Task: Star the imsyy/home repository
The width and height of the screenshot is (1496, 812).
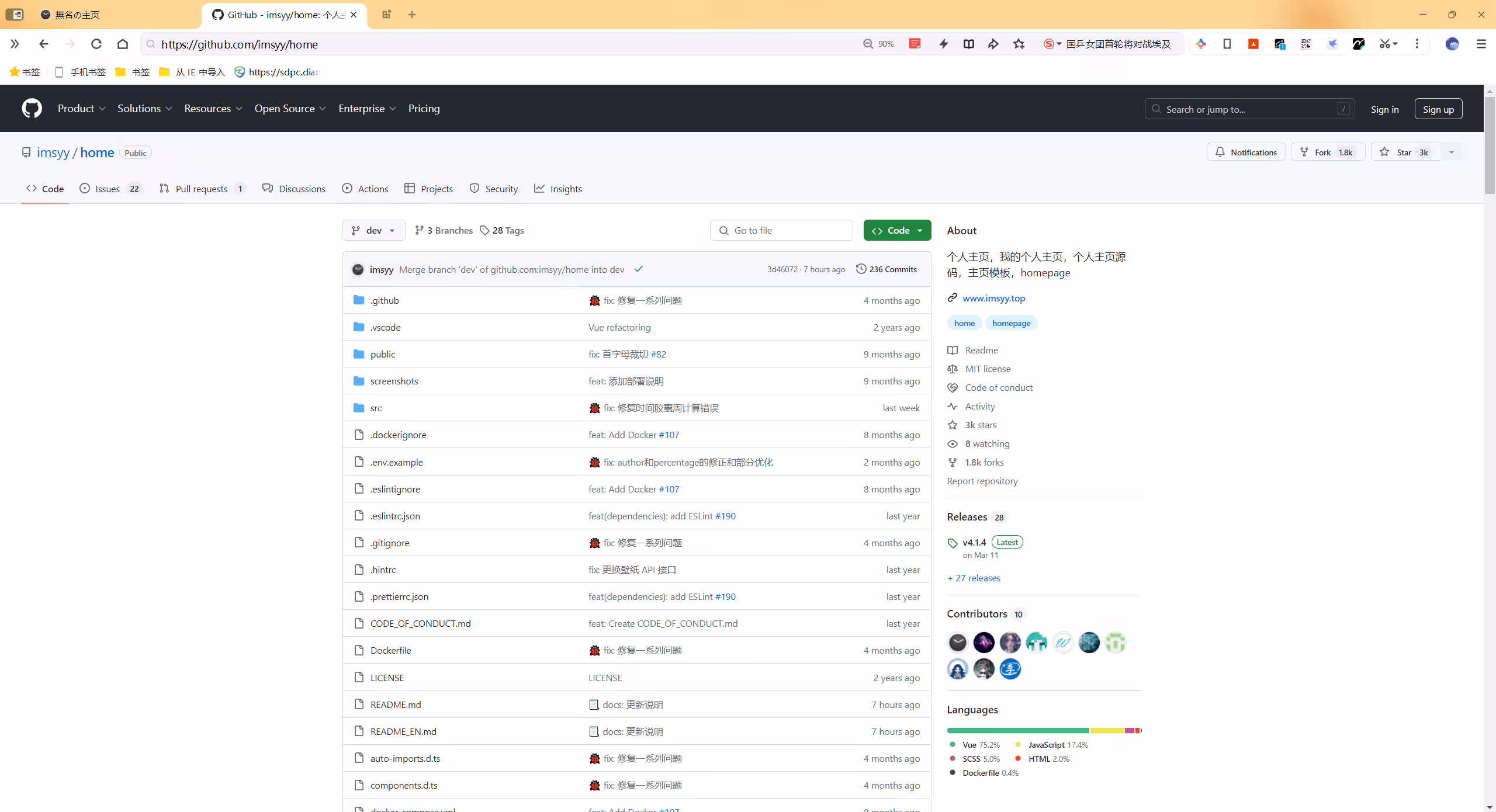Action: coord(1405,152)
